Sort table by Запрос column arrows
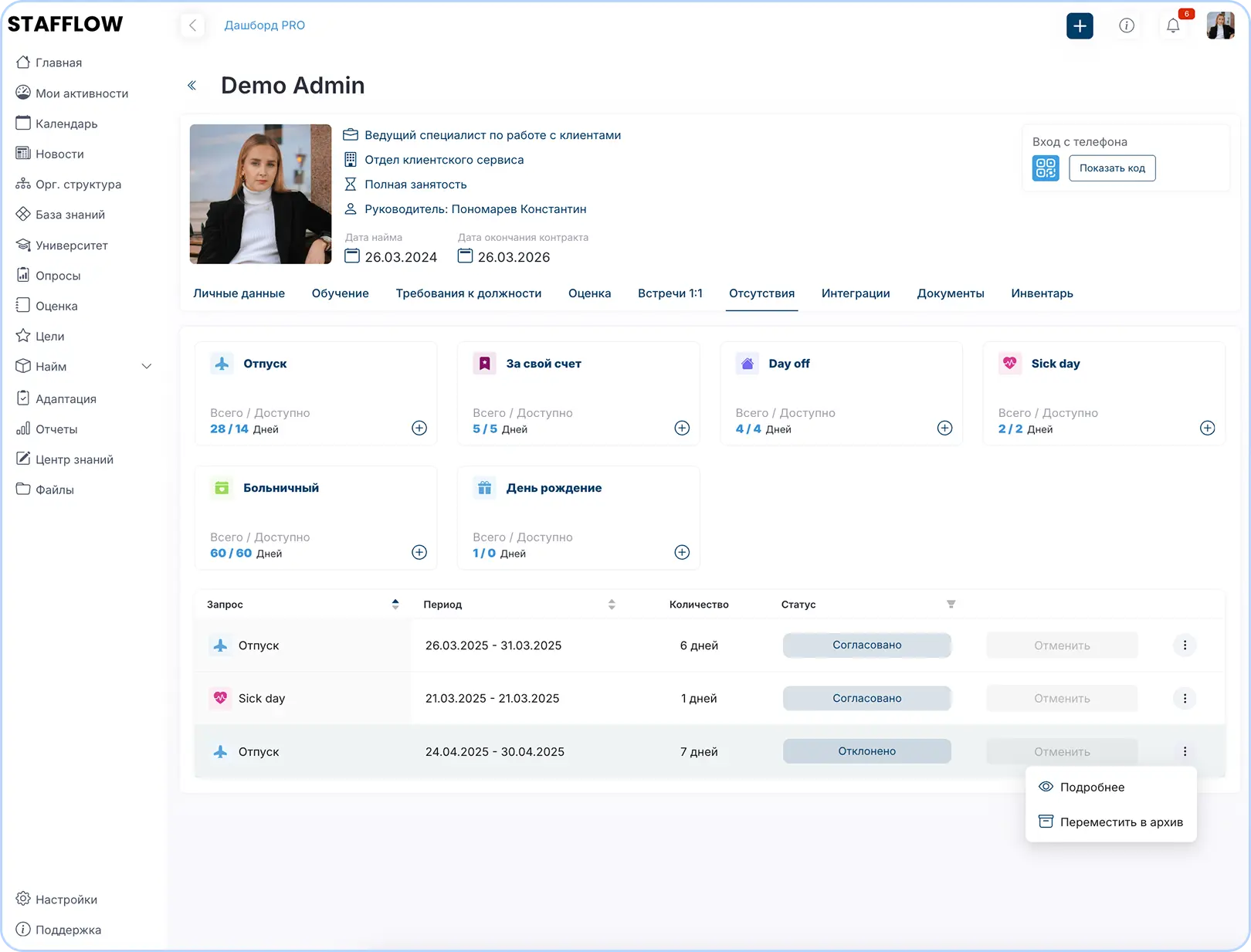This screenshot has height=952, width=1251. point(395,605)
